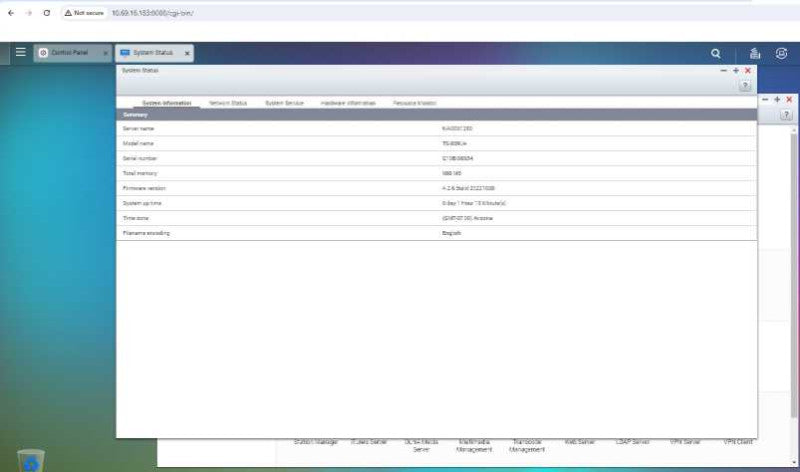Open LDAP Server in Control Panel
The height and width of the screenshot is (472, 800).
coord(632,442)
